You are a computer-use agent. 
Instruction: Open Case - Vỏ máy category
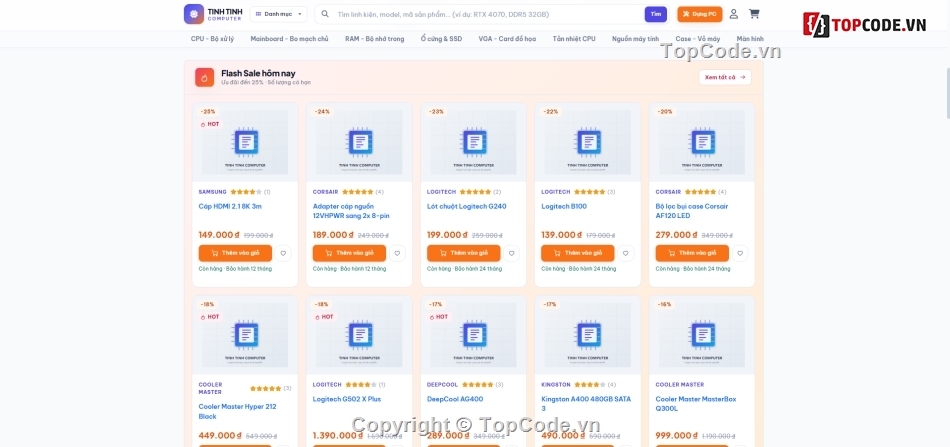point(697,39)
